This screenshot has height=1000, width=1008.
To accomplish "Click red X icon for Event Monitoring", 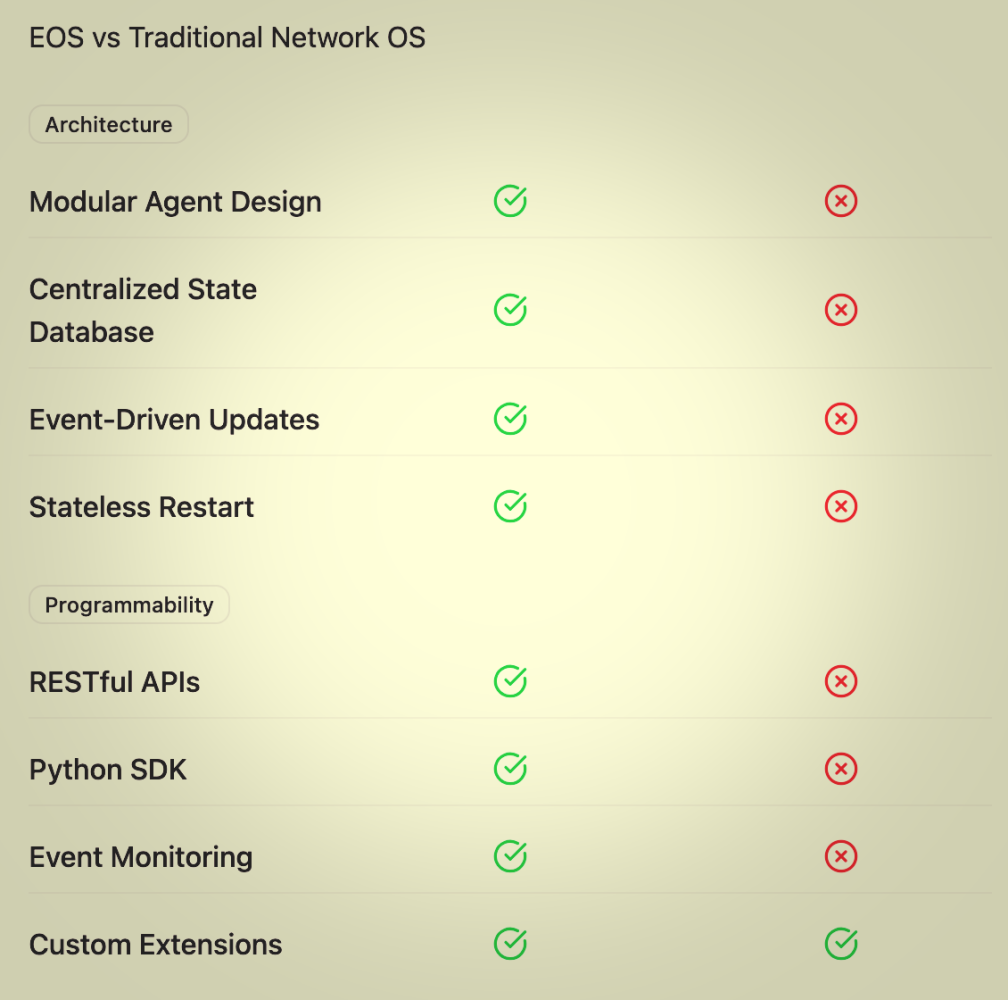I will [841, 857].
